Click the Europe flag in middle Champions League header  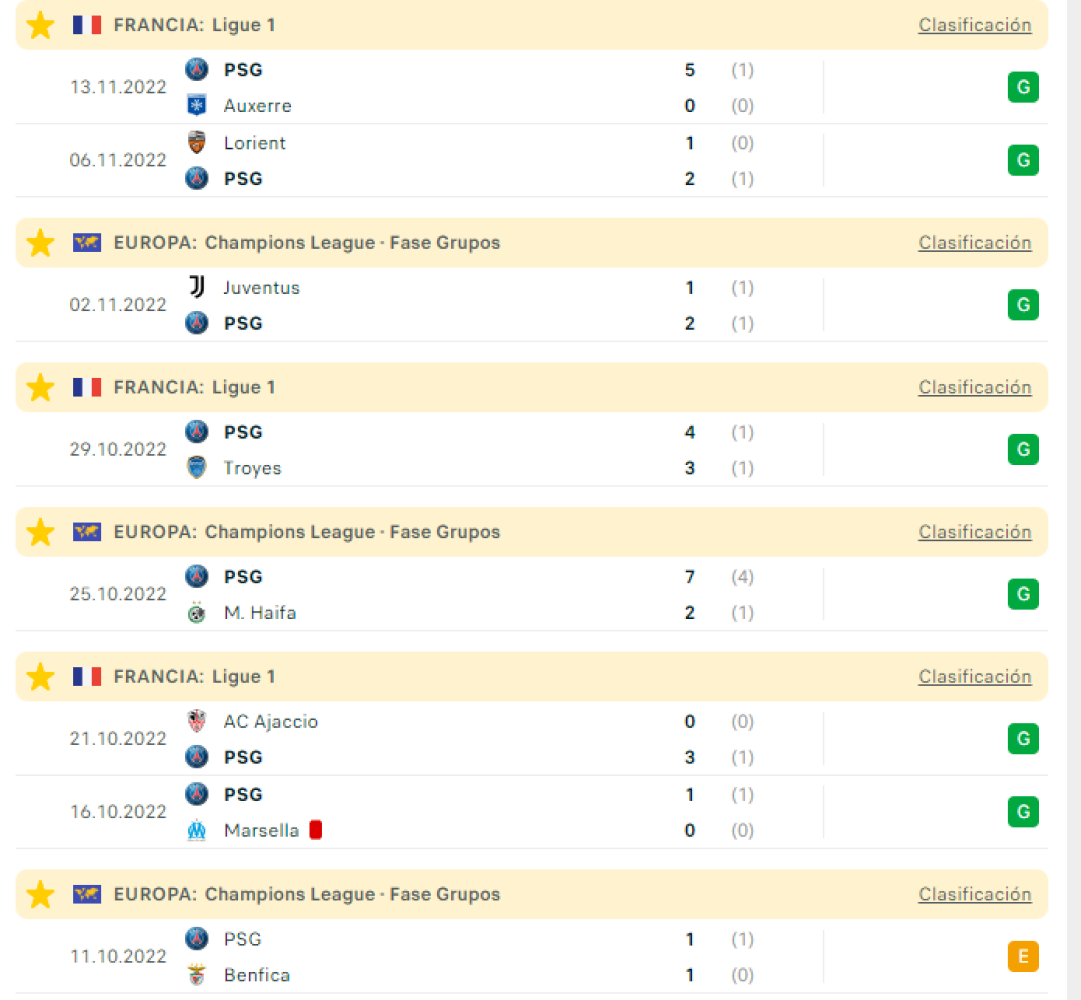coord(87,532)
